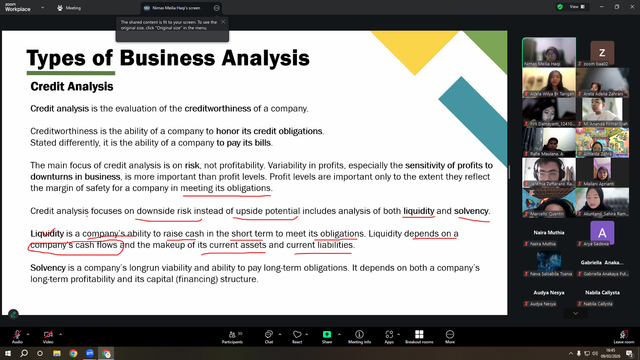Expand chat options arrow next to Chat
Viewport: 640px width, 360px height.
pyautogui.click(x=280, y=334)
